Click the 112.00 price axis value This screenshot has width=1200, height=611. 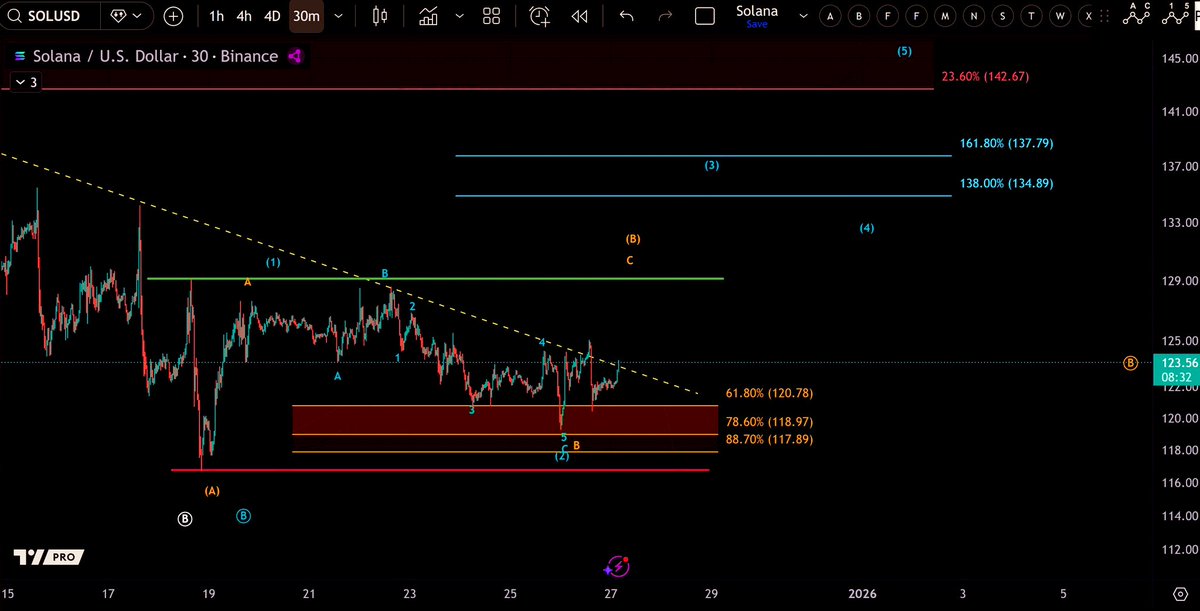pos(1181,551)
